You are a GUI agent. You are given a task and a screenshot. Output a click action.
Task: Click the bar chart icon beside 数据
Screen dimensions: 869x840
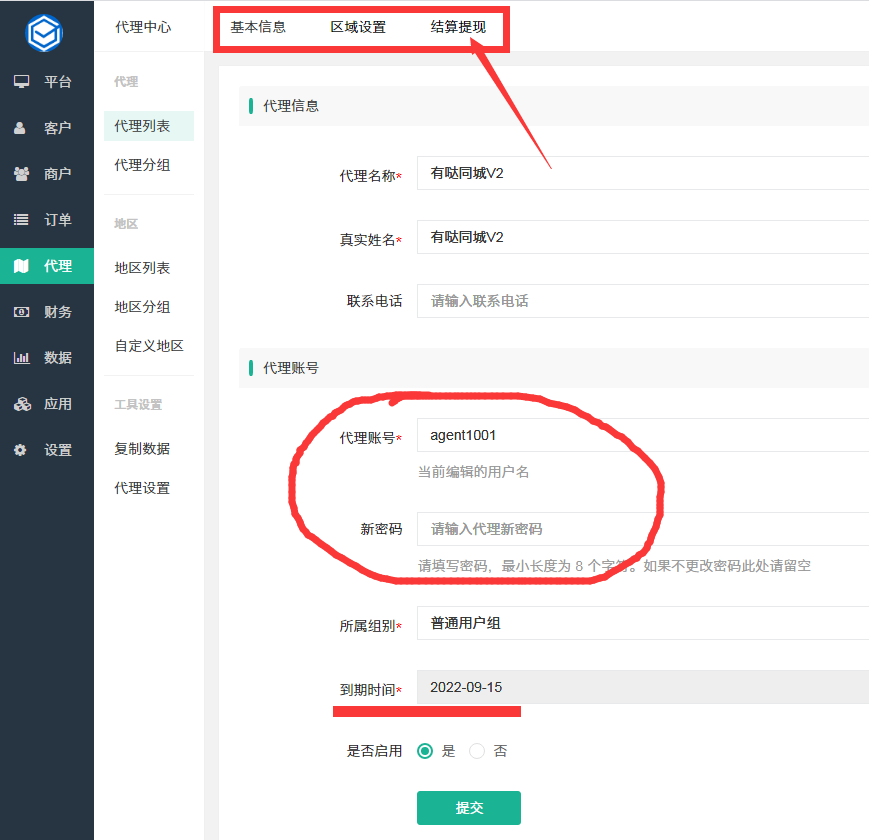click(x=21, y=358)
